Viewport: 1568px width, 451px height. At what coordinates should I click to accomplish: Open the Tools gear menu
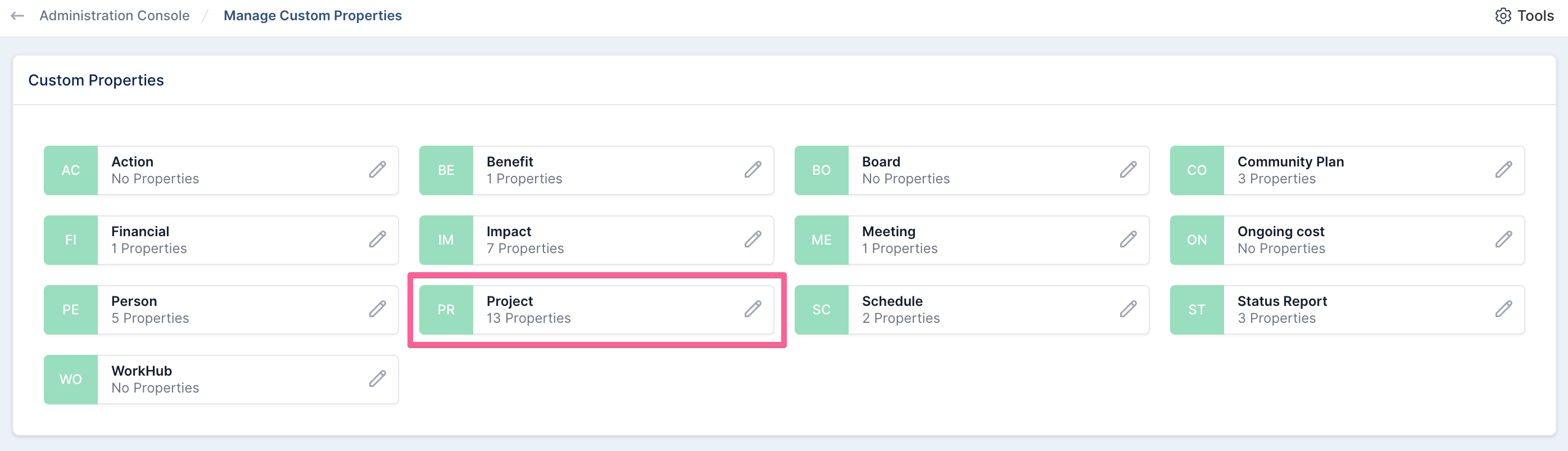click(1524, 16)
